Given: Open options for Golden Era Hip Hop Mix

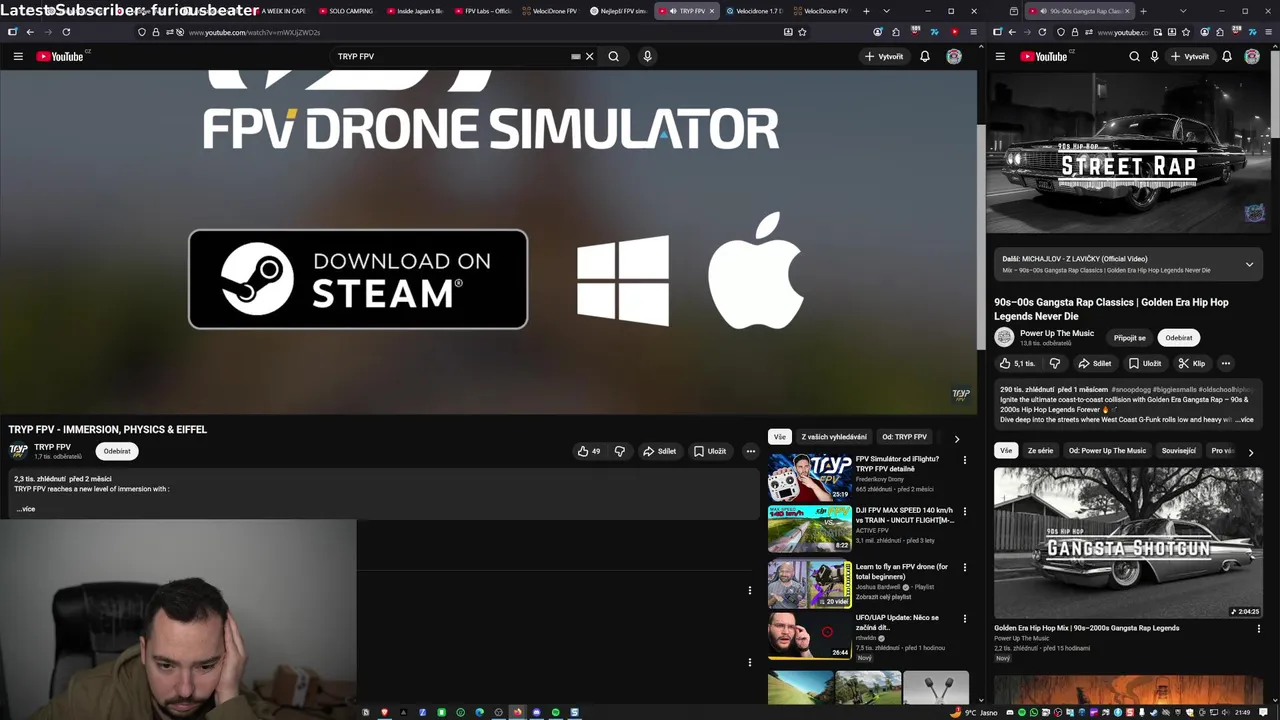Looking at the screenshot, I should coord(1259,629).
